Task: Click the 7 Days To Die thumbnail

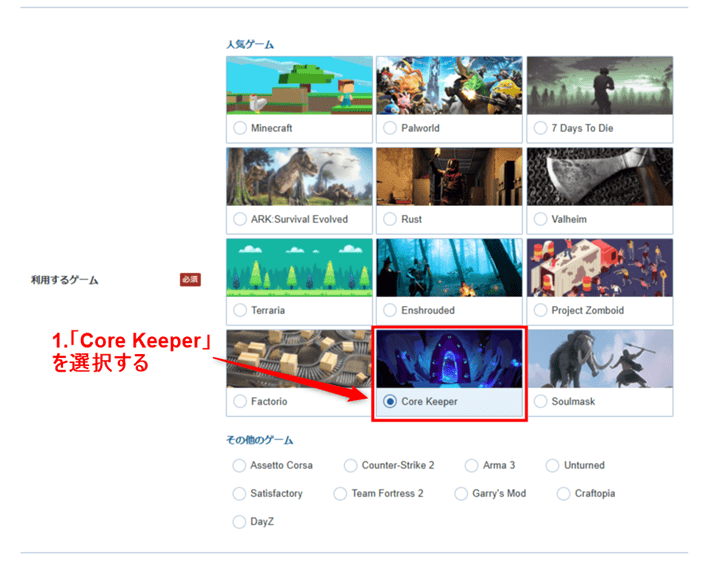Action: click(x=600, y=85)
